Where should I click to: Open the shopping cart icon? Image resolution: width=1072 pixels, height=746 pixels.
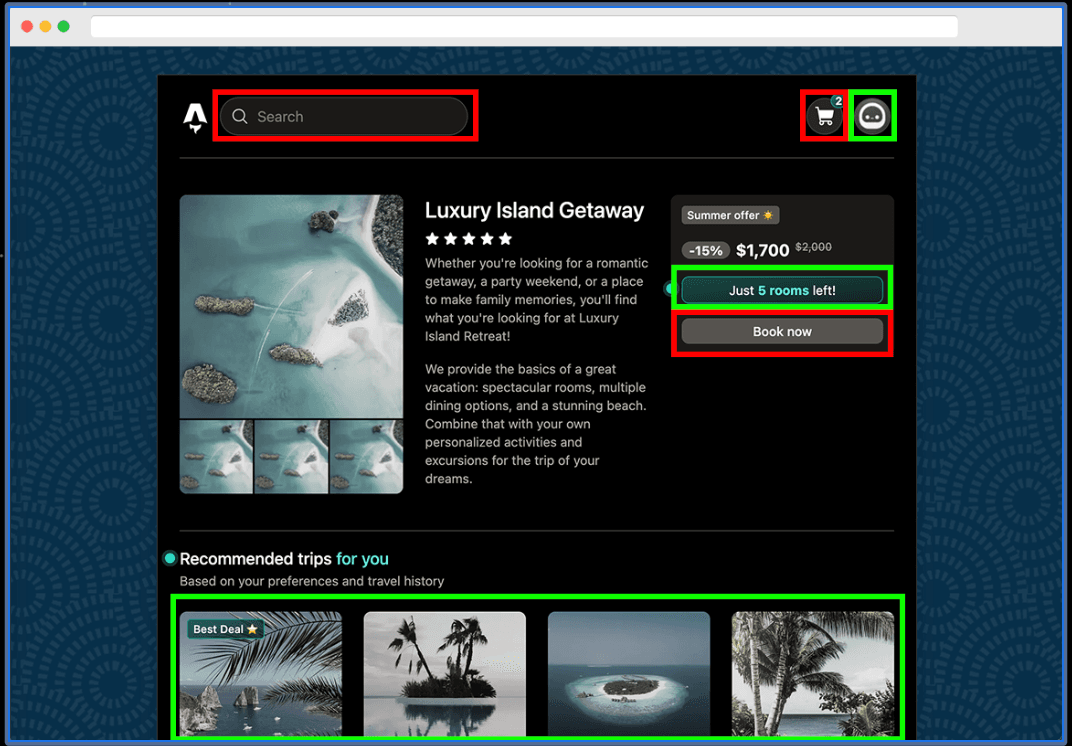[824, 116]
